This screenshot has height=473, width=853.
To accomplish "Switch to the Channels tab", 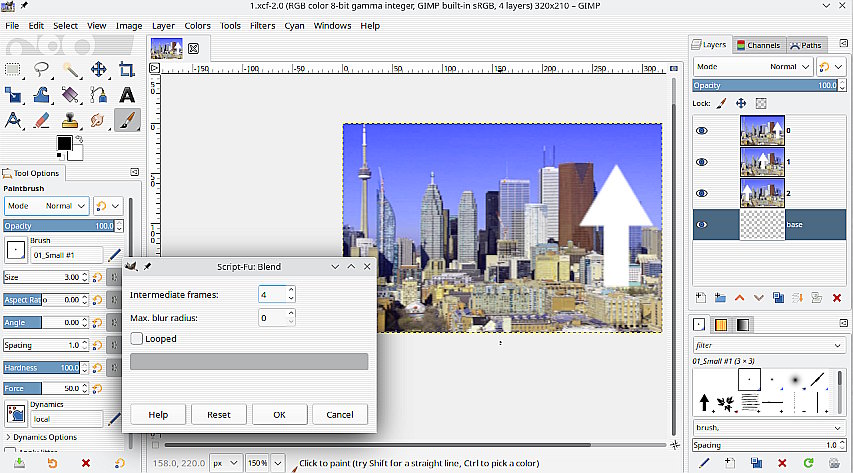I will pyautogui.click(x=758, y=45).
